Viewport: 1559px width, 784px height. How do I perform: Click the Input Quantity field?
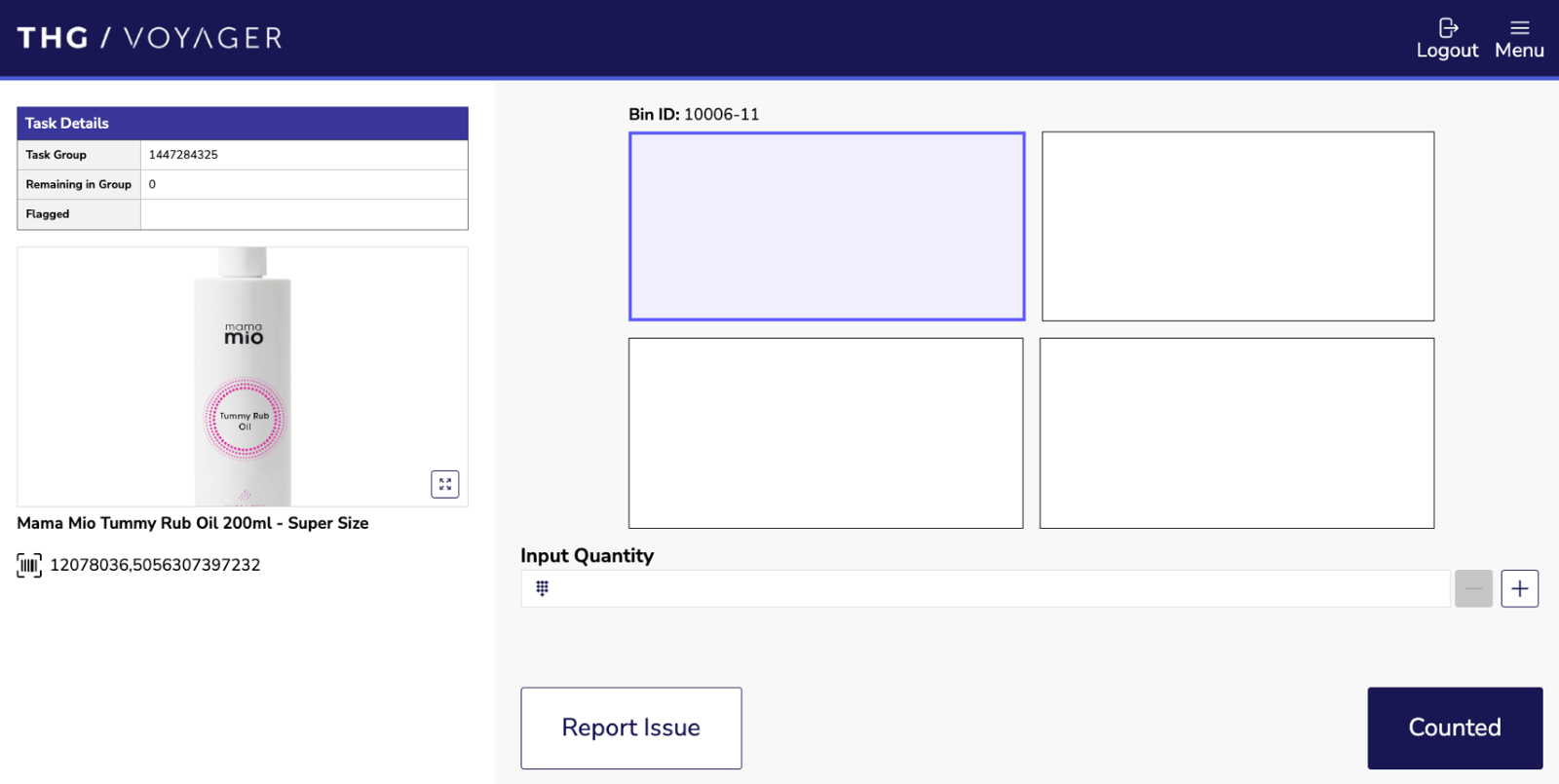coord(985,588)
